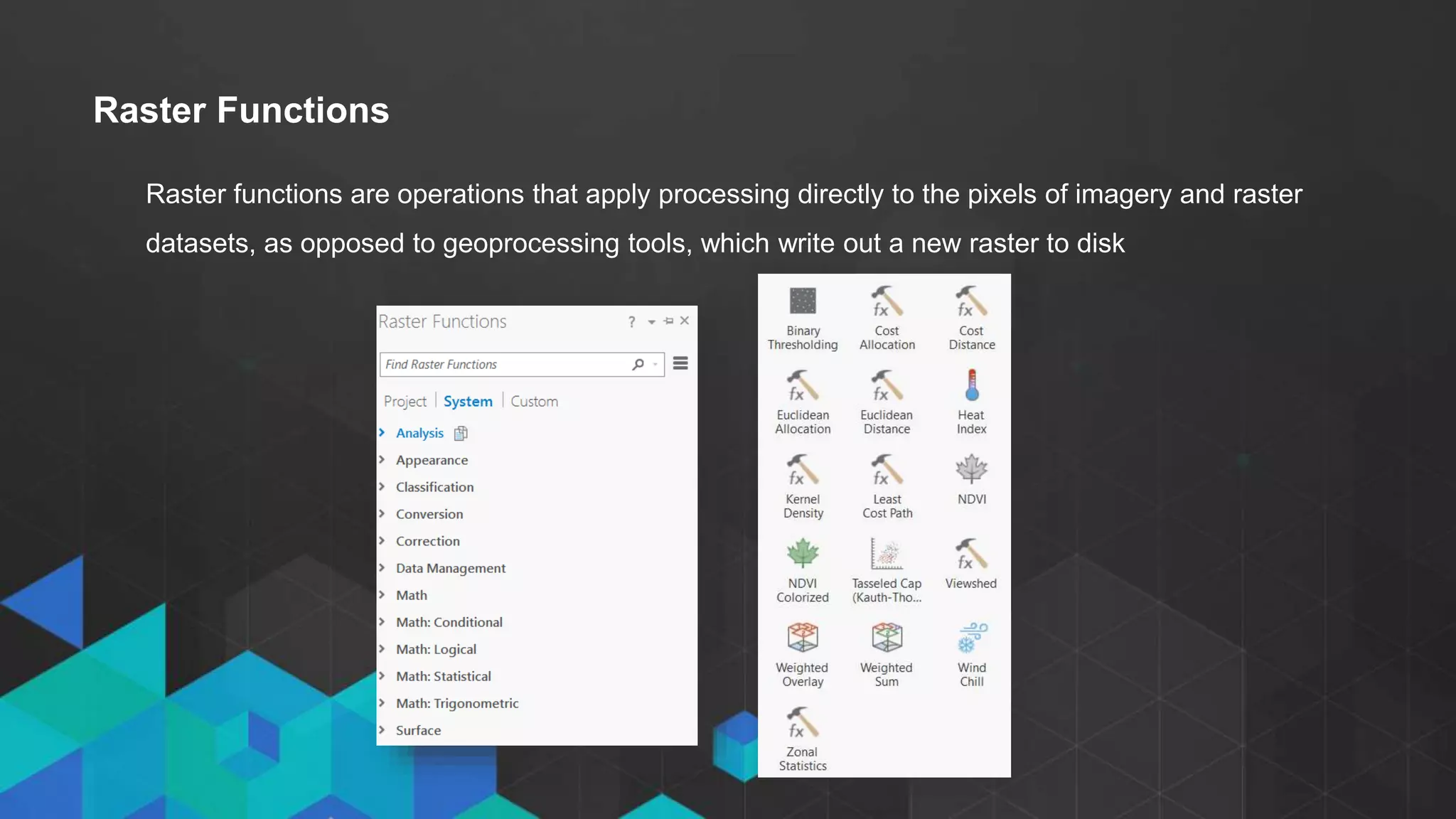
Task: Click the green NDVI Colorized leaf icon
Action: coord(803,553)
